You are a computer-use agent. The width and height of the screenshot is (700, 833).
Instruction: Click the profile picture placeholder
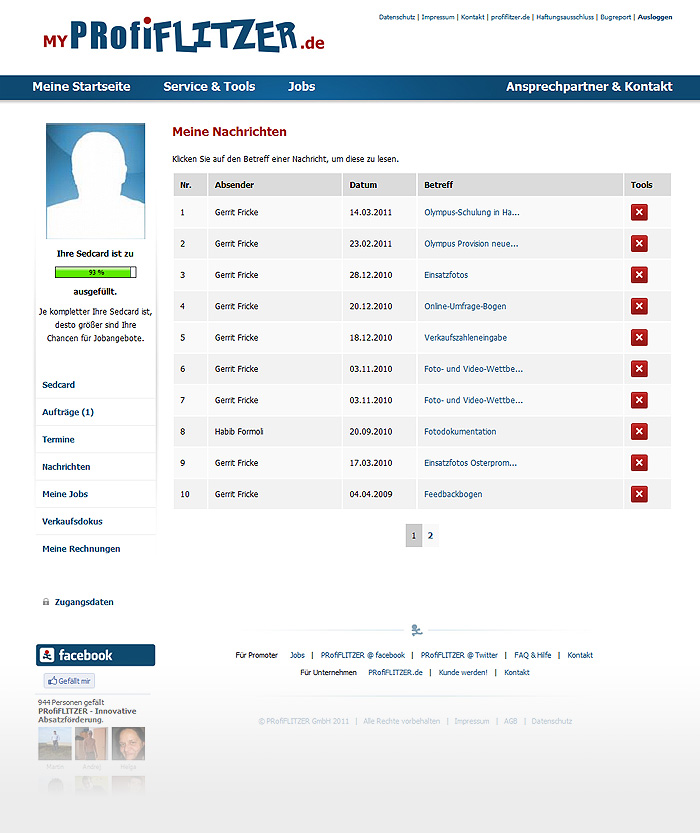96,181
